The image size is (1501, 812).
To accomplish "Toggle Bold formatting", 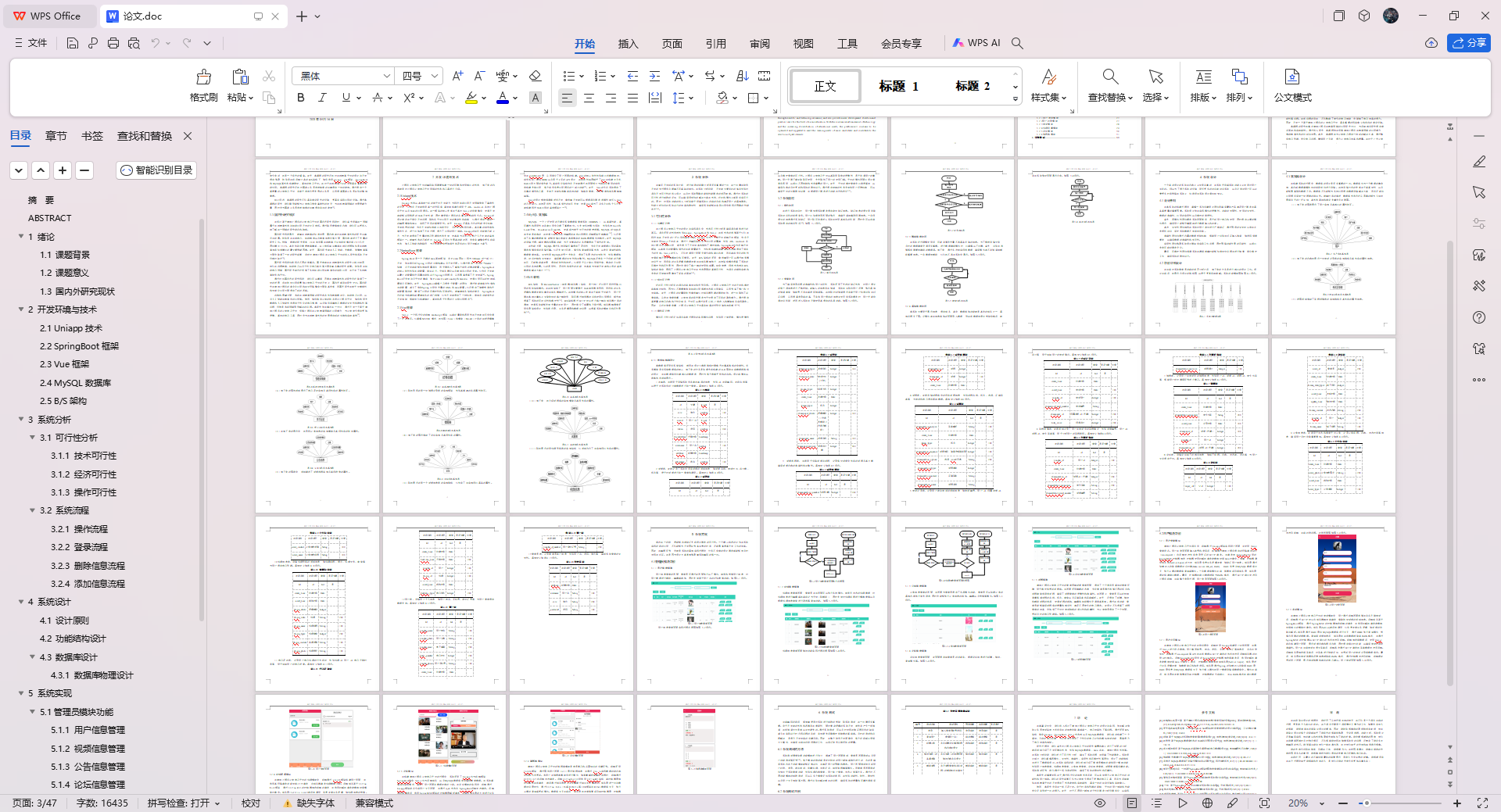I will tap(300, 98).
